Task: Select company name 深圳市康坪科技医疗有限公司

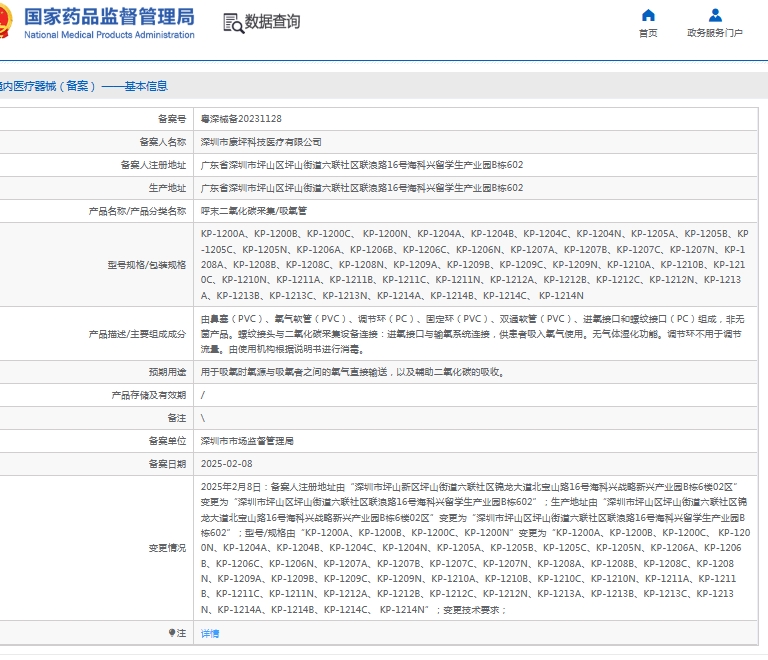Action: click(261, 142)
